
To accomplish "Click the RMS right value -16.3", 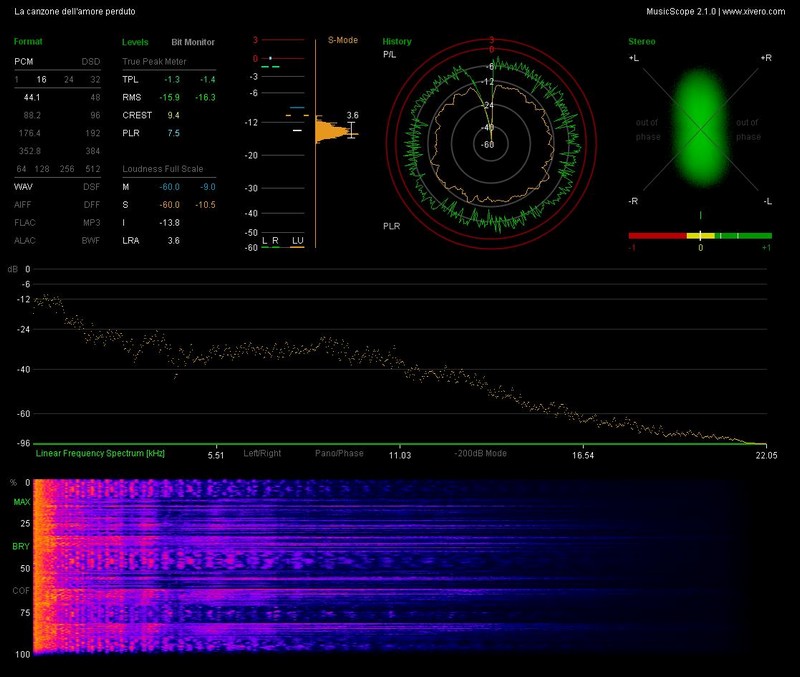I will [205, 97].
